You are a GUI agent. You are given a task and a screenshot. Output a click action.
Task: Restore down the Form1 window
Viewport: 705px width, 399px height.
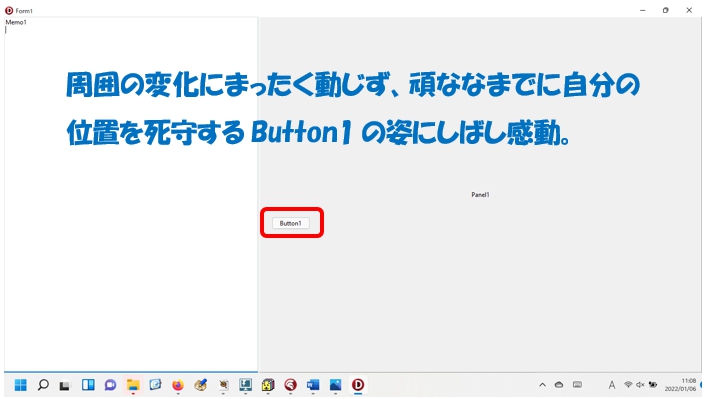point(665,10)
